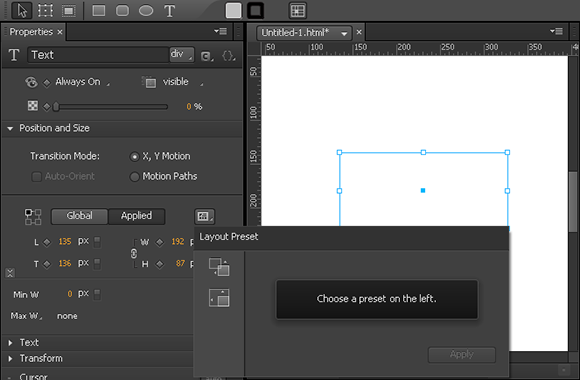Switch to Applied coordinates
This screenshot has height=380, width=580.
coord(136,216)
